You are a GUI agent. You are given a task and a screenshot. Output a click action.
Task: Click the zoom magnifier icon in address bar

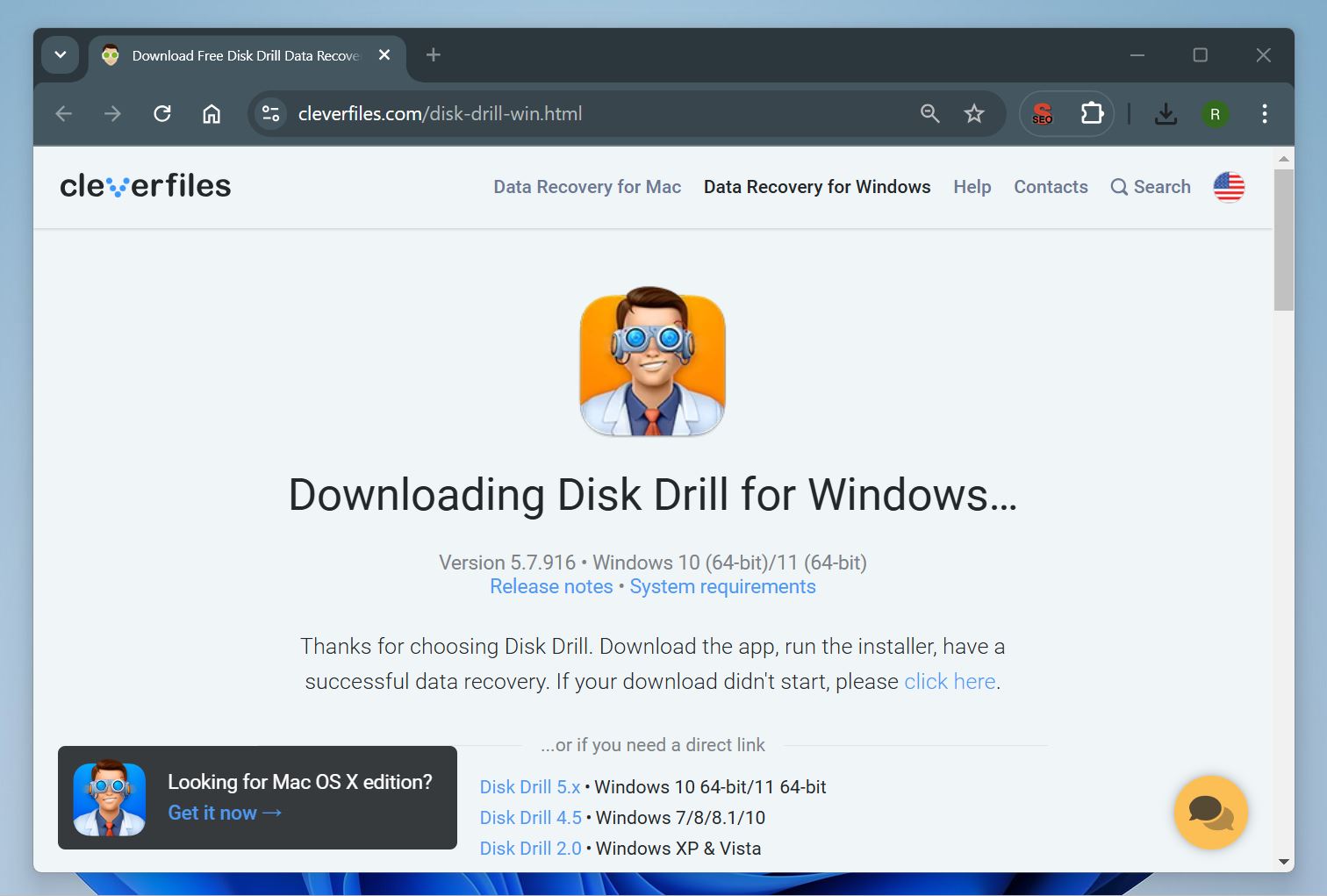929,113
